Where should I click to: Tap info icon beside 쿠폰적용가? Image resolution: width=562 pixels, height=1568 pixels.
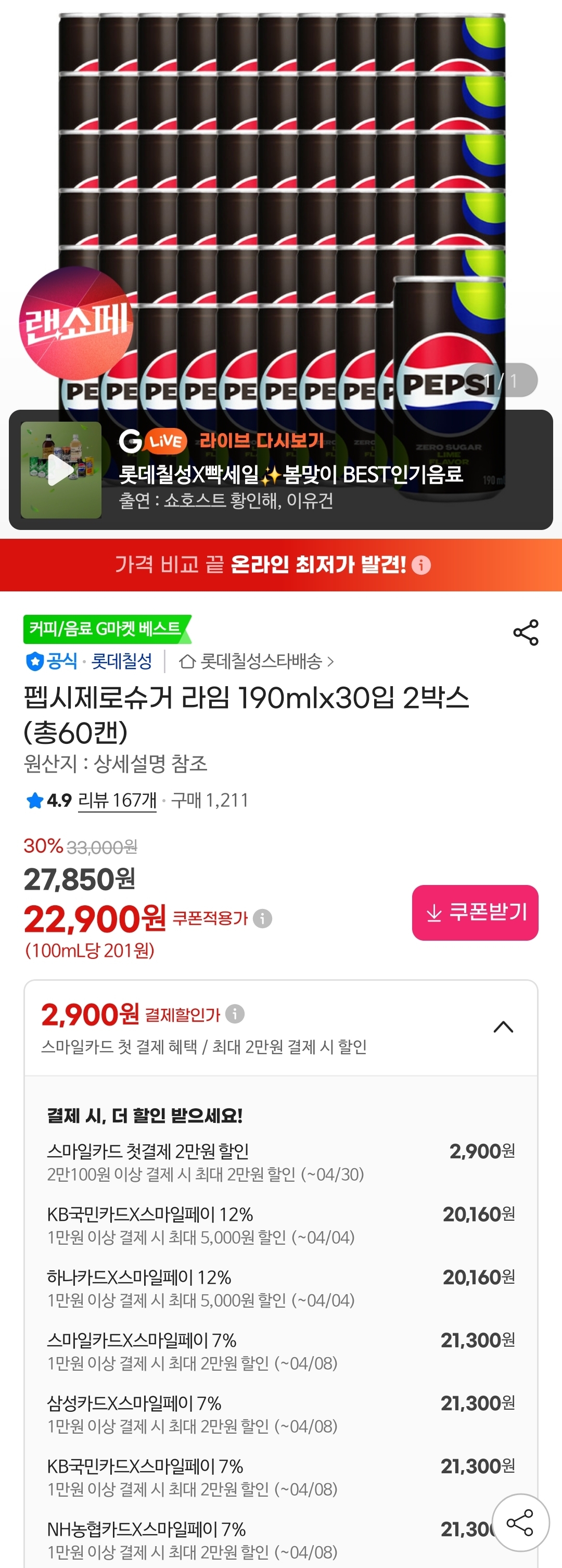pos(262,918)
